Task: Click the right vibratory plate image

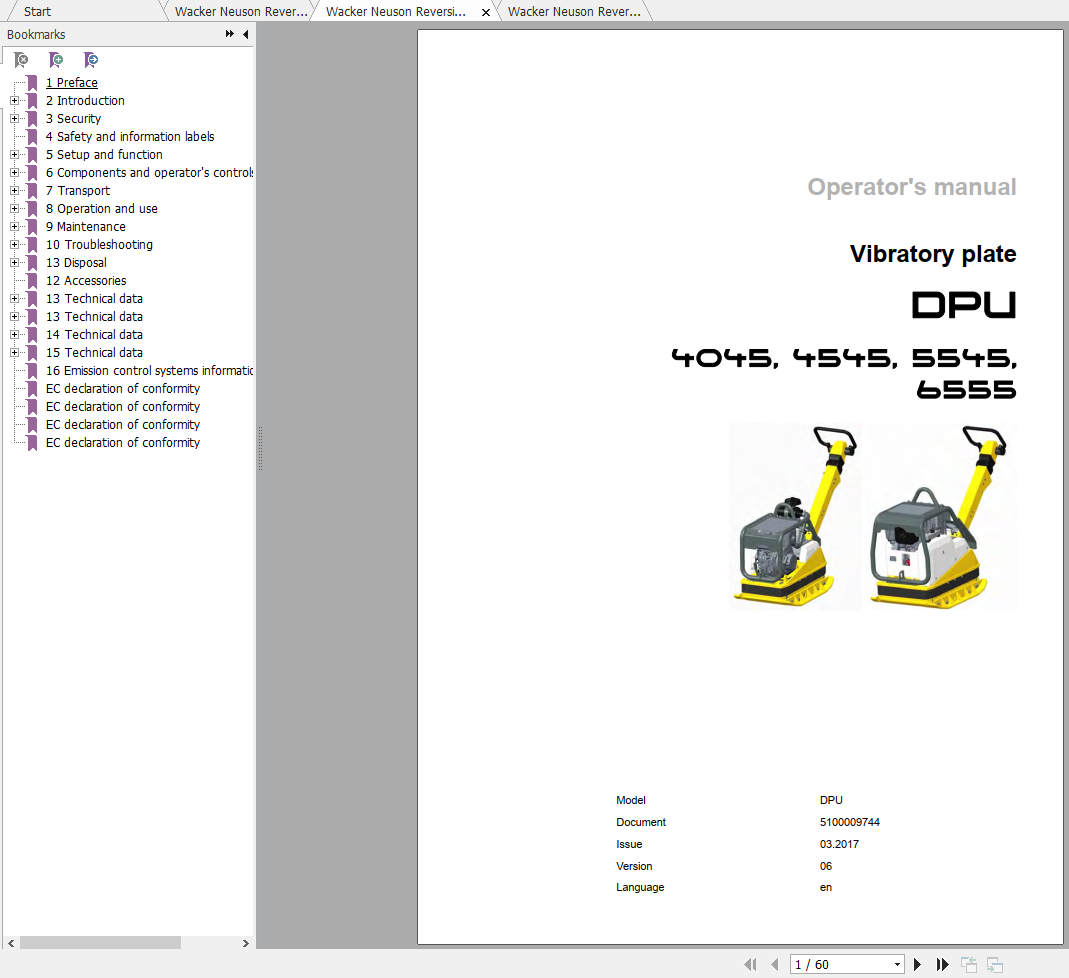Action: click(939, 517)
